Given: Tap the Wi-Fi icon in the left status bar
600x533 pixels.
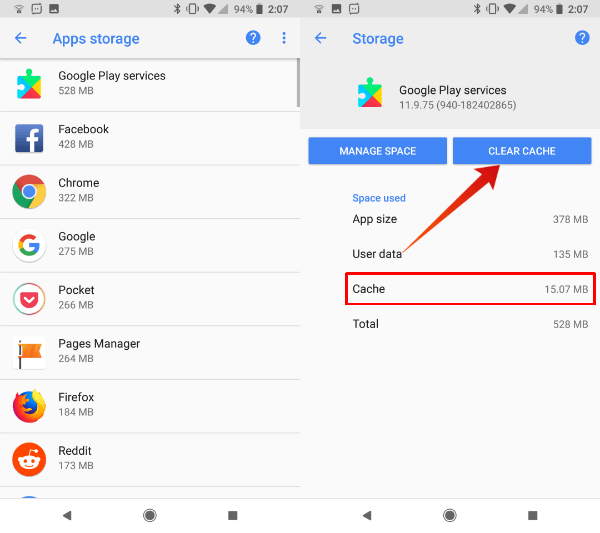Looking at the screenshot, I should tap(209, 8).
